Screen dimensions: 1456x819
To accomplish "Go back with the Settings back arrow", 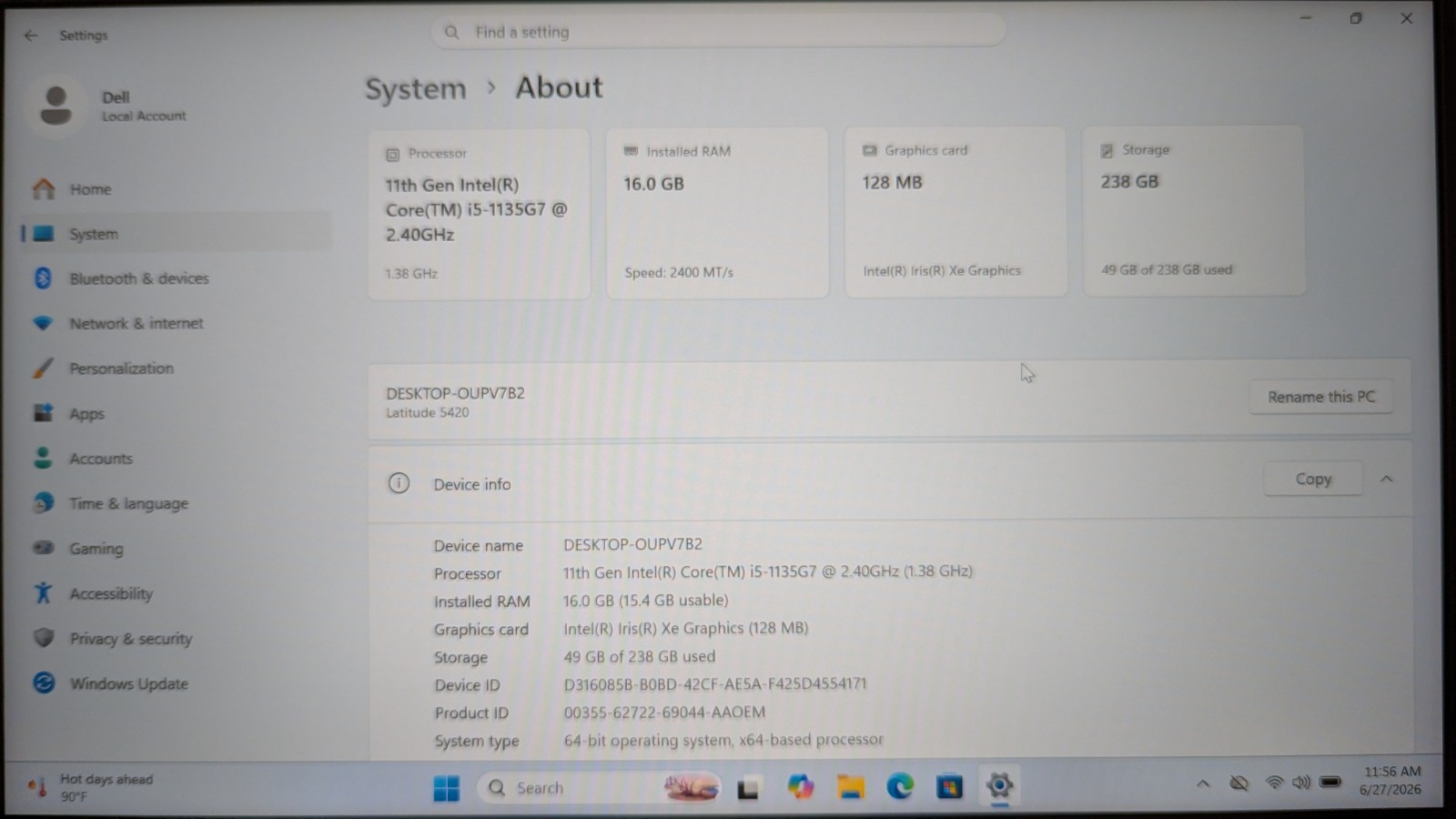I will point(31,35).
